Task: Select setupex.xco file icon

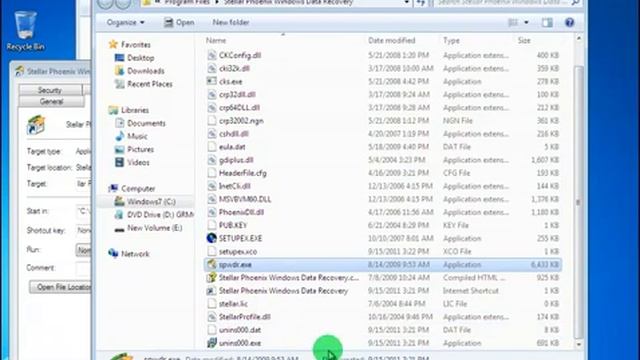Action: point(211,251)
